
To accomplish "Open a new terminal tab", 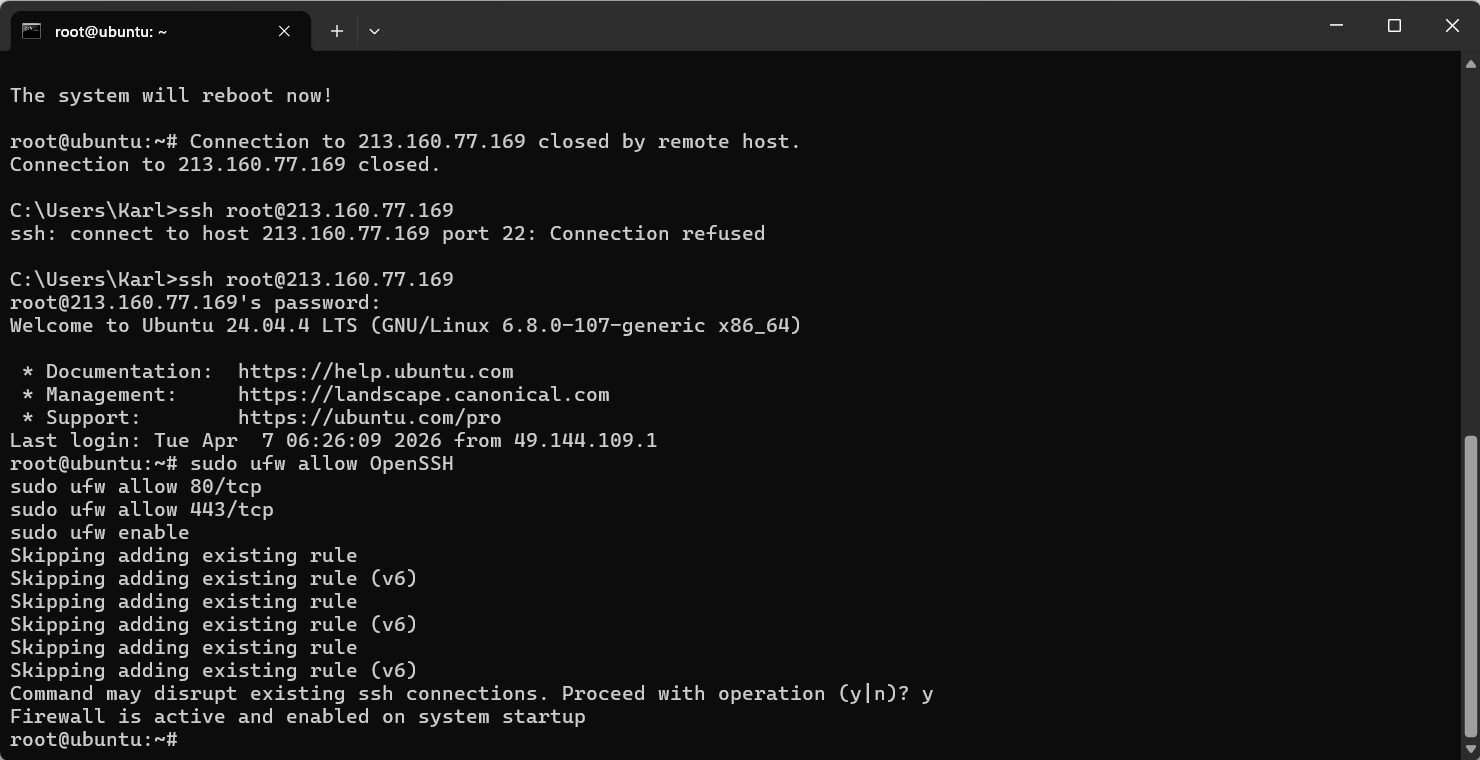I will (337, 31).
